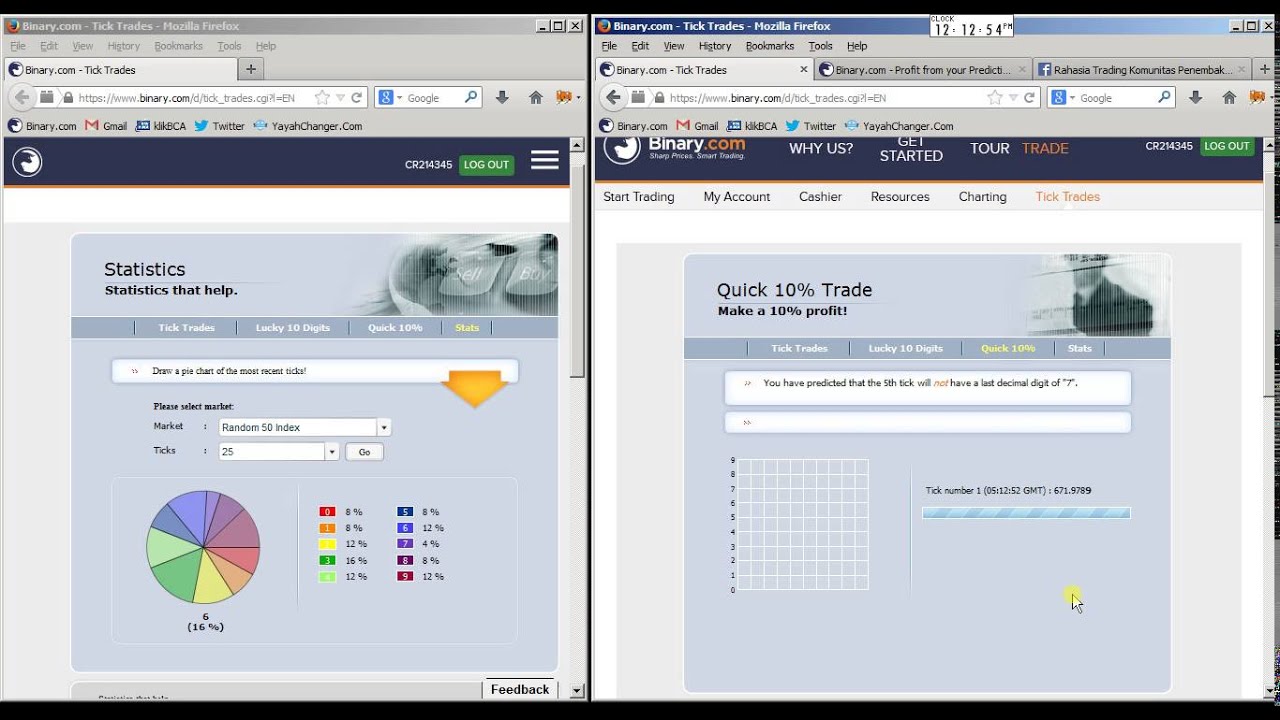Open View menu in right Firefox window
Screen dimensions: 1280x720
coord(674,46)
